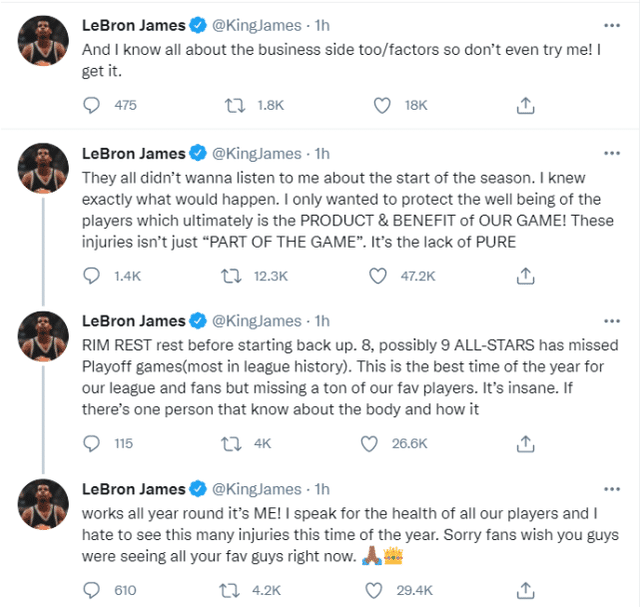Reply to tweet with 1.4K comments

coord(91,276)
